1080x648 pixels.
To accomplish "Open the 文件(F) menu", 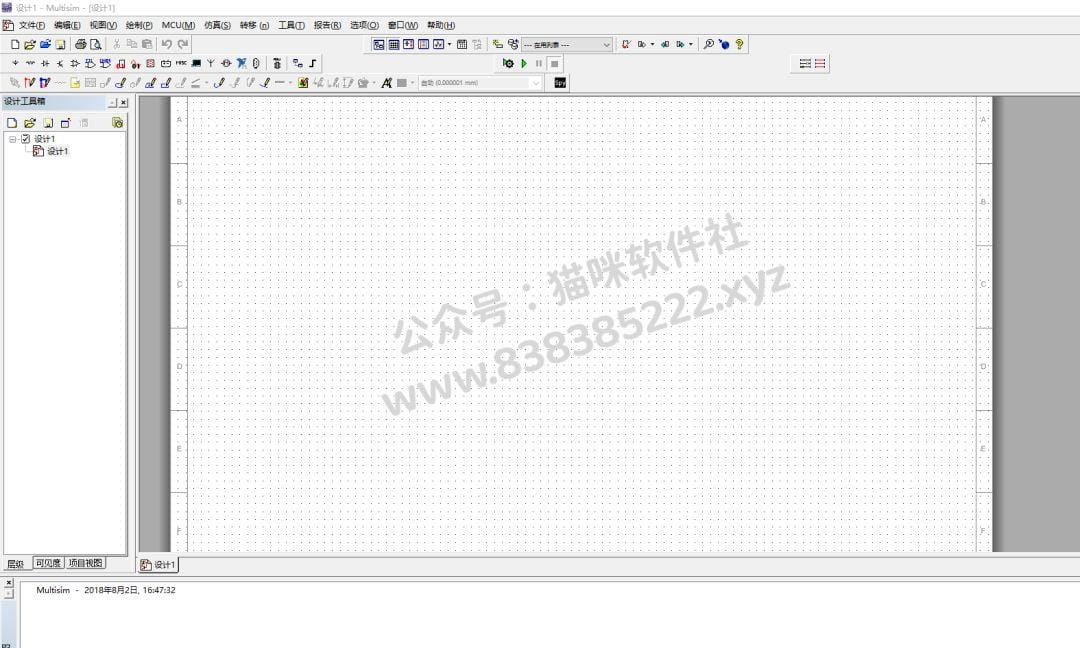I will coord(32,25).
